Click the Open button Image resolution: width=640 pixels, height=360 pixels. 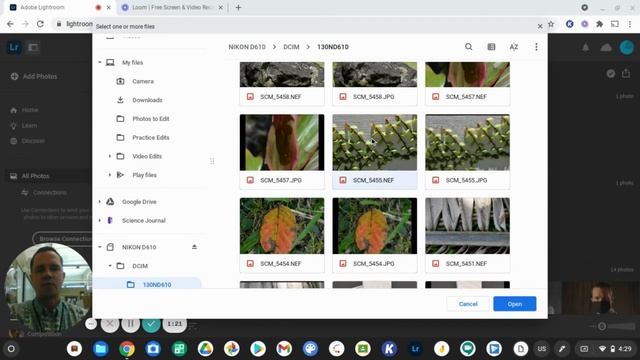(515, 304)
